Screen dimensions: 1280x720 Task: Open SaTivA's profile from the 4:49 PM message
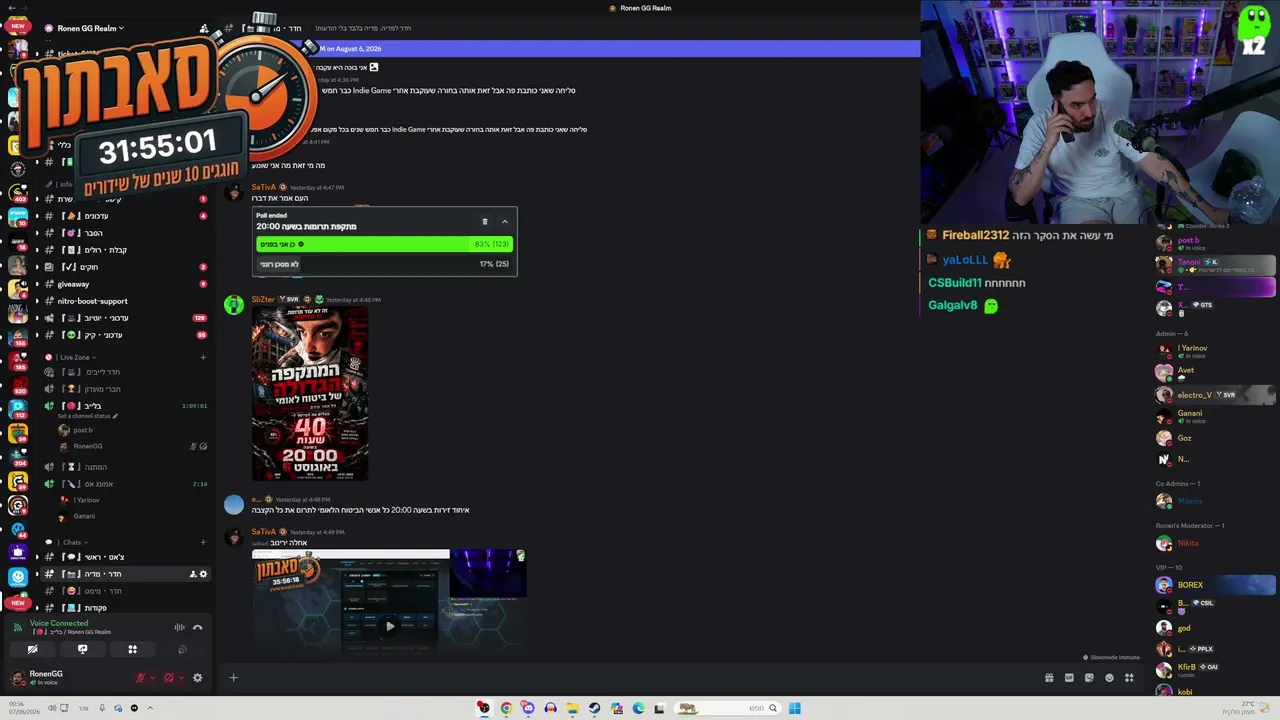pos(263,532)
